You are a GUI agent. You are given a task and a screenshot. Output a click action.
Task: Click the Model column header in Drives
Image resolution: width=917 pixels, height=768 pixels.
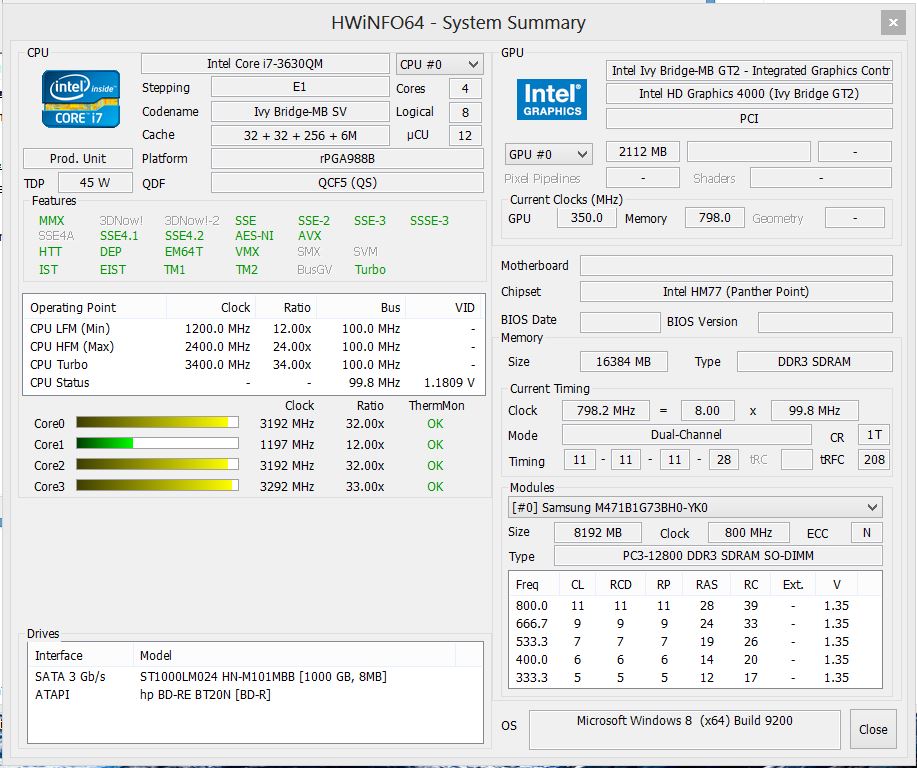coord(294,655)
